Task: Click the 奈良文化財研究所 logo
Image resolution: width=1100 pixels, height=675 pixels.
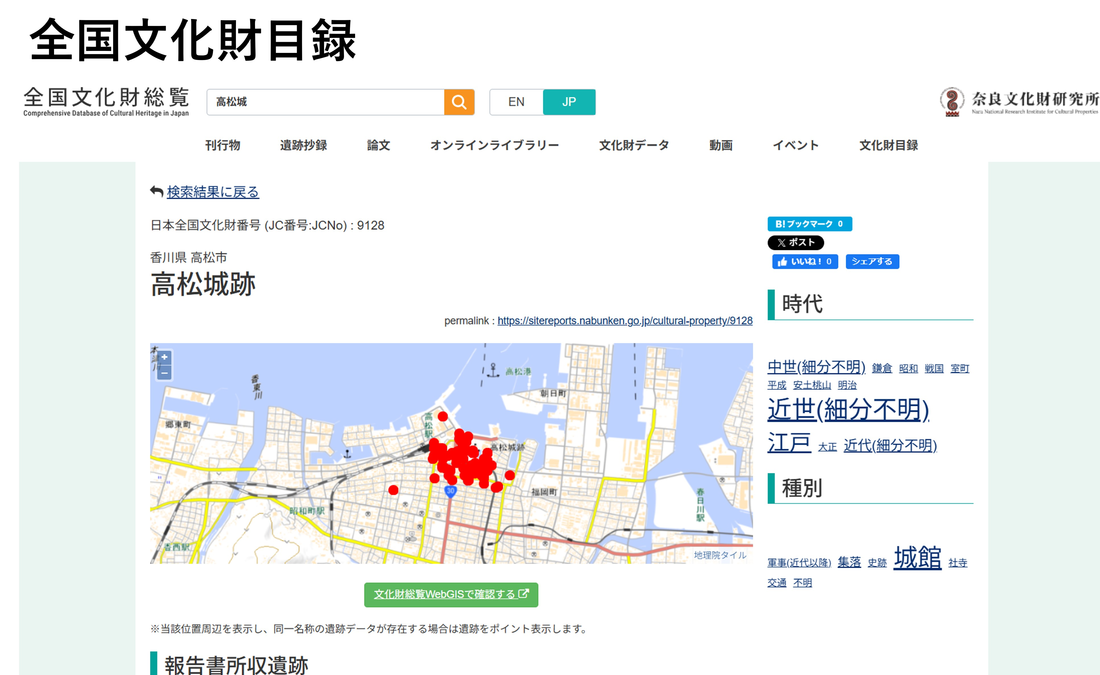Action: 1019,101
